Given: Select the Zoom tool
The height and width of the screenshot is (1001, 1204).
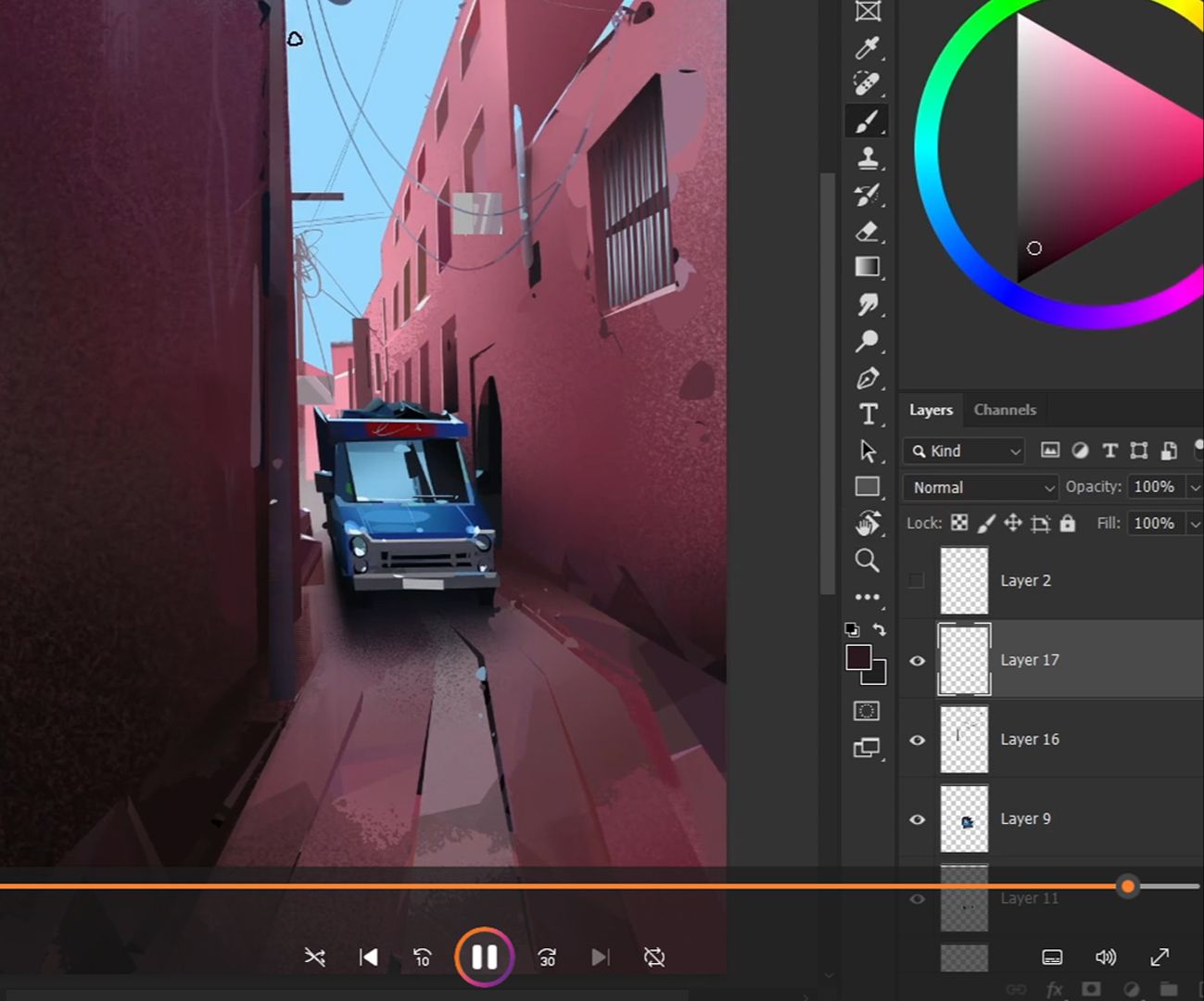Looking at the screenshot, I should (867, 560).
